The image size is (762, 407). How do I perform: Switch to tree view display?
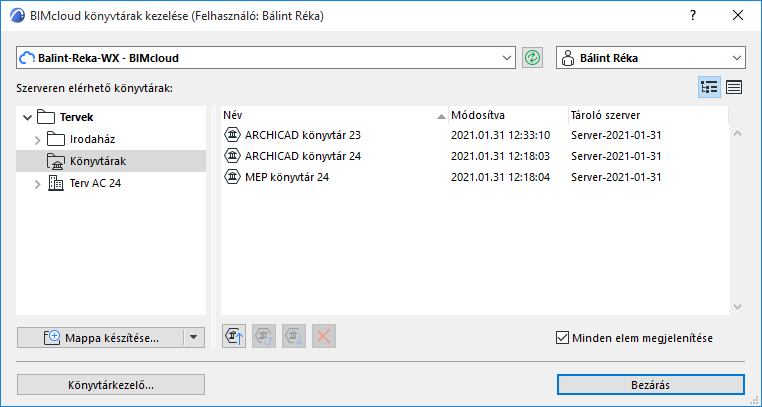pyautogui.click(x=710, y=87)
